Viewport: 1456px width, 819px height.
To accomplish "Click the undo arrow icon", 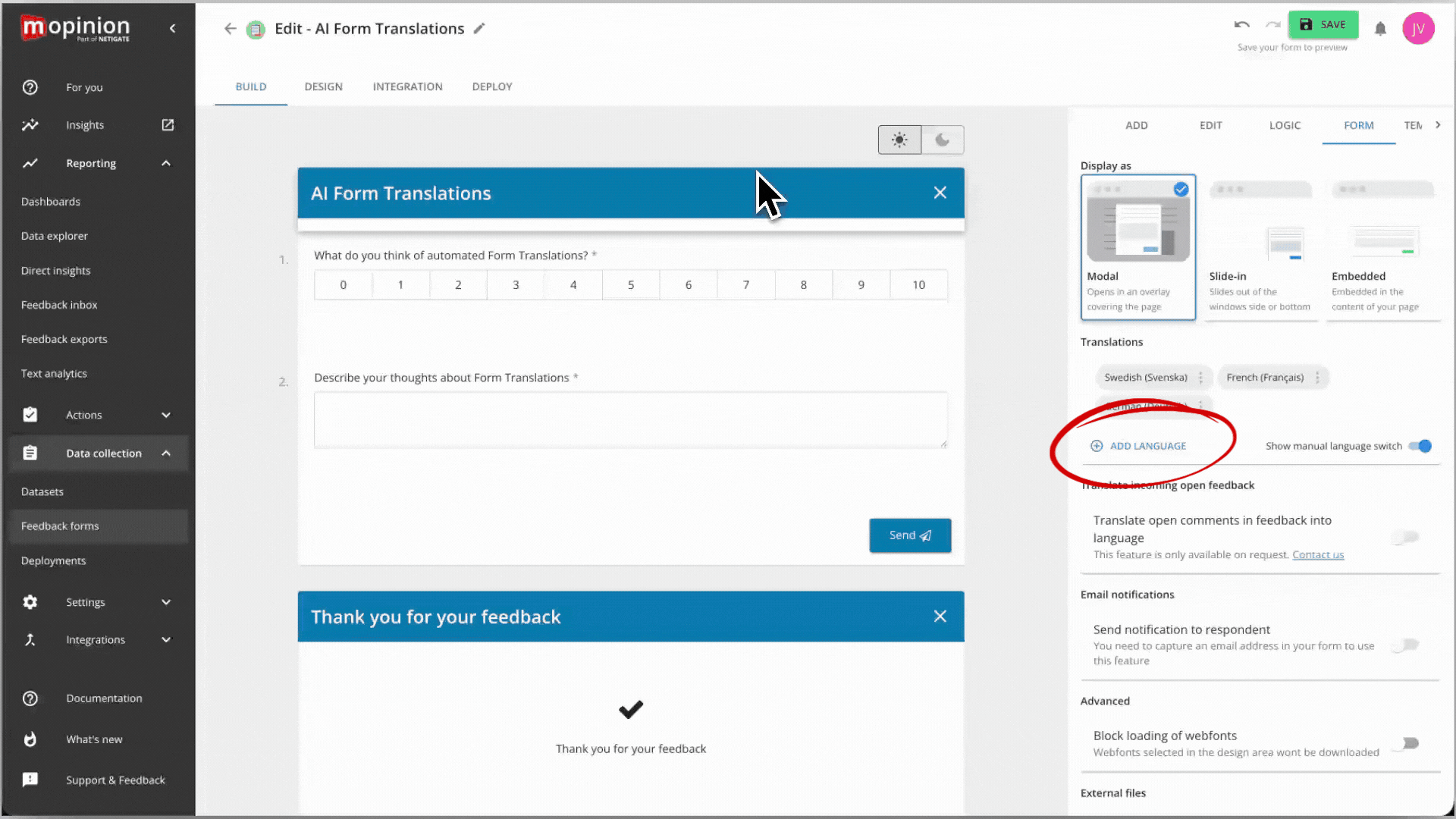I will pyautogui.click(x=1241, y=24).
